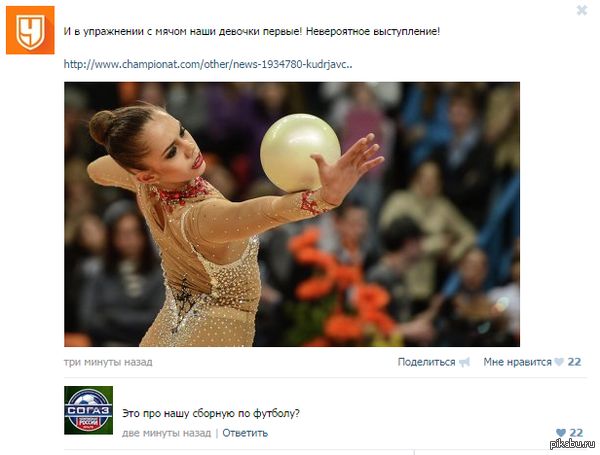This screenshot has width=600, height=455.
Task: Click the 'Поделиться' share link
Action: click(426, 362)
